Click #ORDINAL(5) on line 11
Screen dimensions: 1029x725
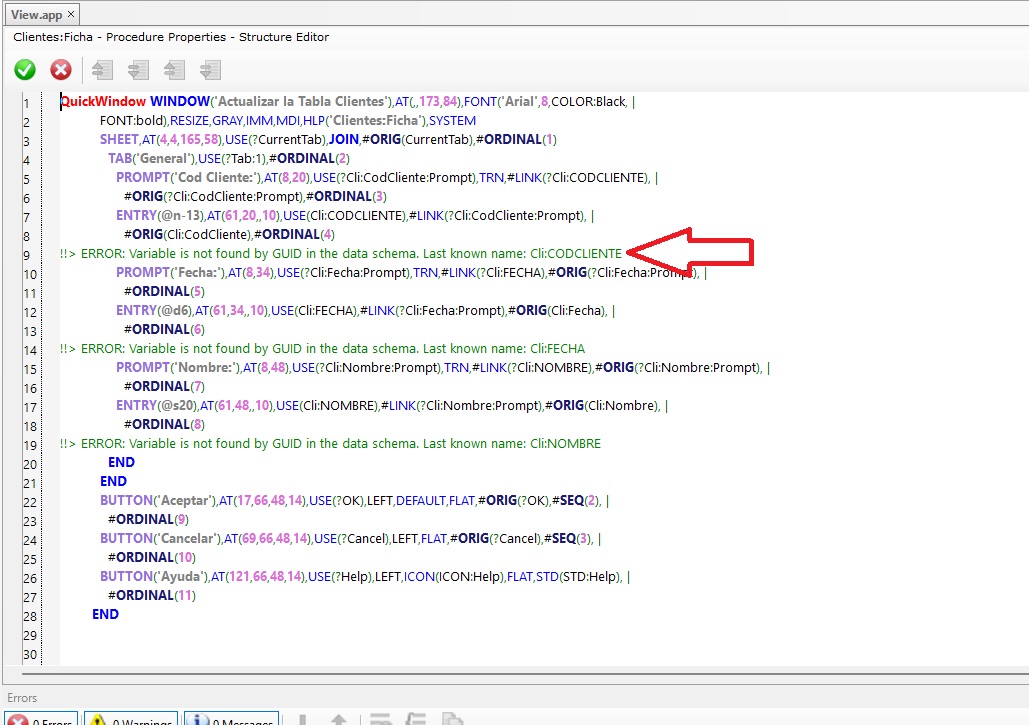164,291
